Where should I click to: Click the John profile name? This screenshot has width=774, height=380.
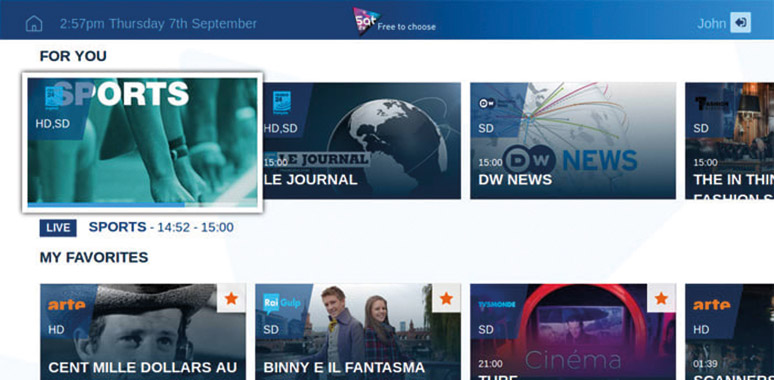point(711,24)
